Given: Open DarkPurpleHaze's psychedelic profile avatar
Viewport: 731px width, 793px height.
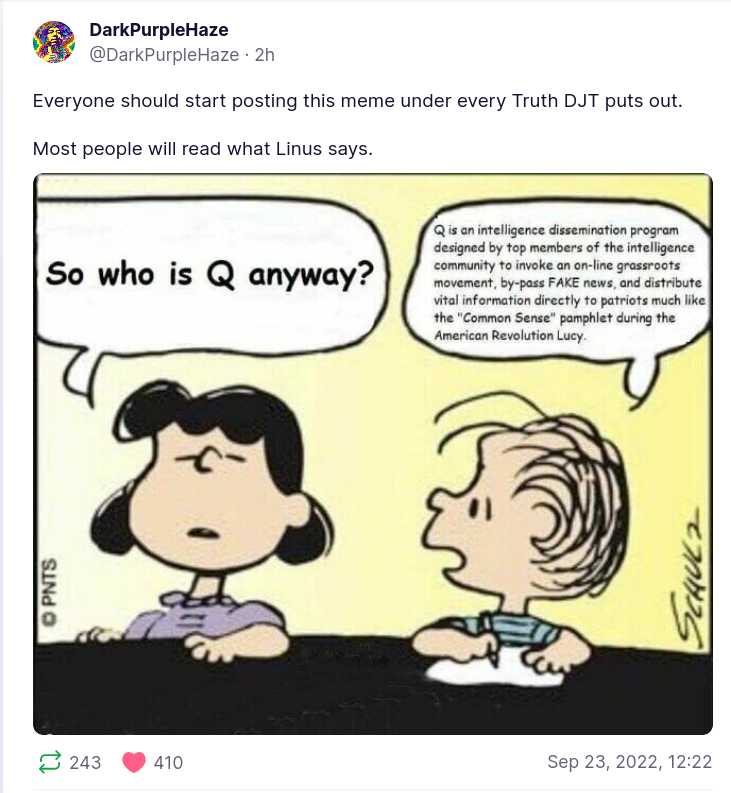Looking at the screenshot, I should click(54, 42).
